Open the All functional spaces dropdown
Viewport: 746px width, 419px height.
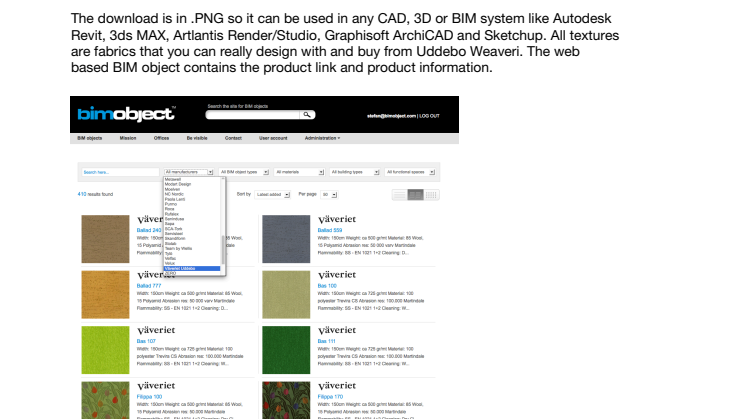[x=410, y=172]
